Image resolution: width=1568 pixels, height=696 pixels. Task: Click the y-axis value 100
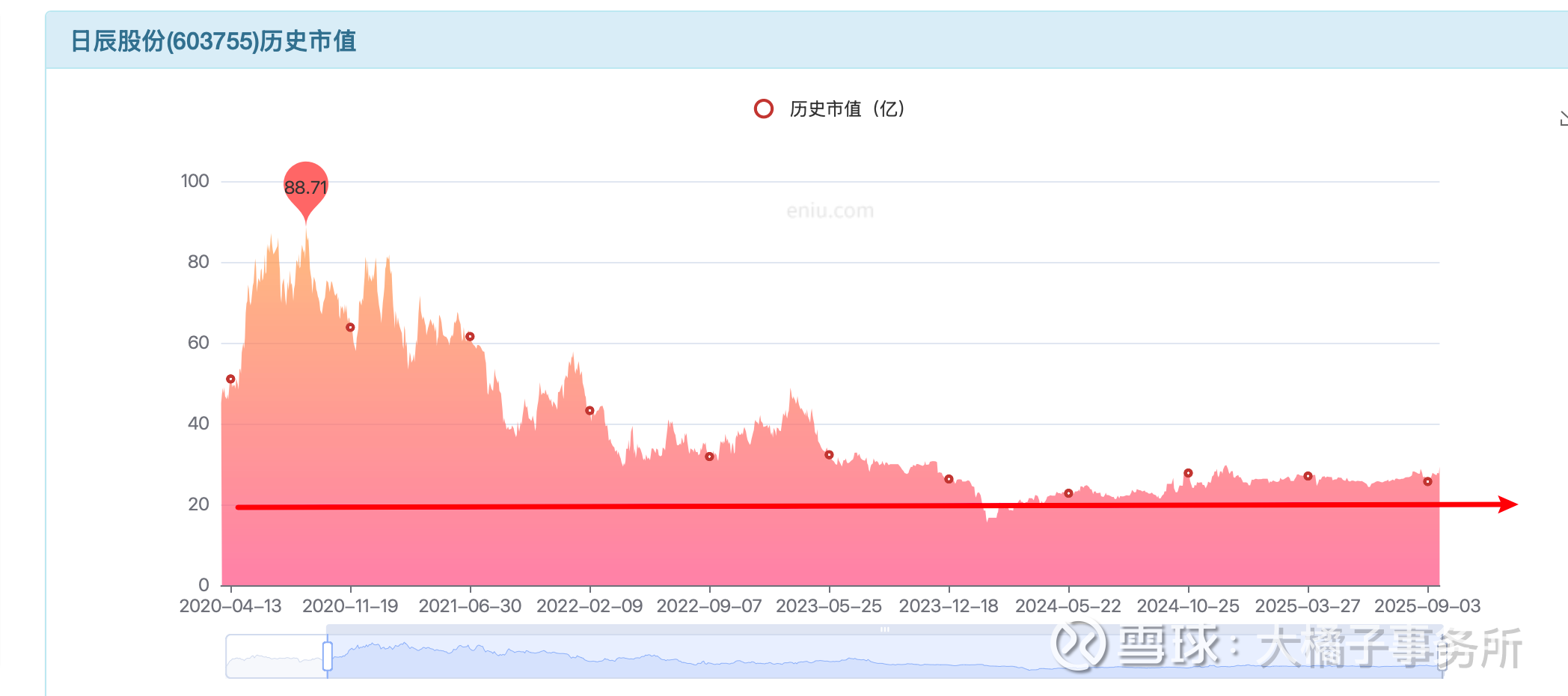pos(195,181)
